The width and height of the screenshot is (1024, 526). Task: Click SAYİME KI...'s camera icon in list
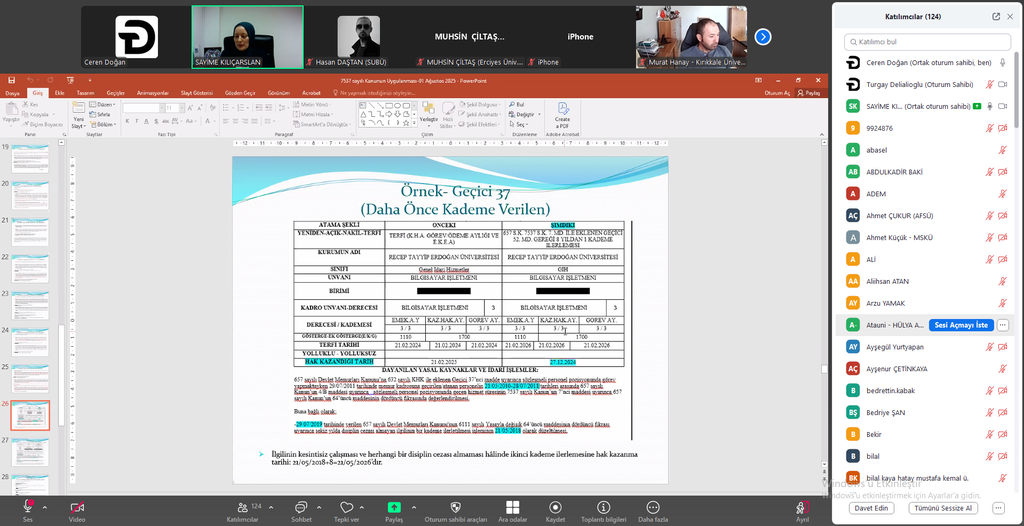click(1002, 107)
